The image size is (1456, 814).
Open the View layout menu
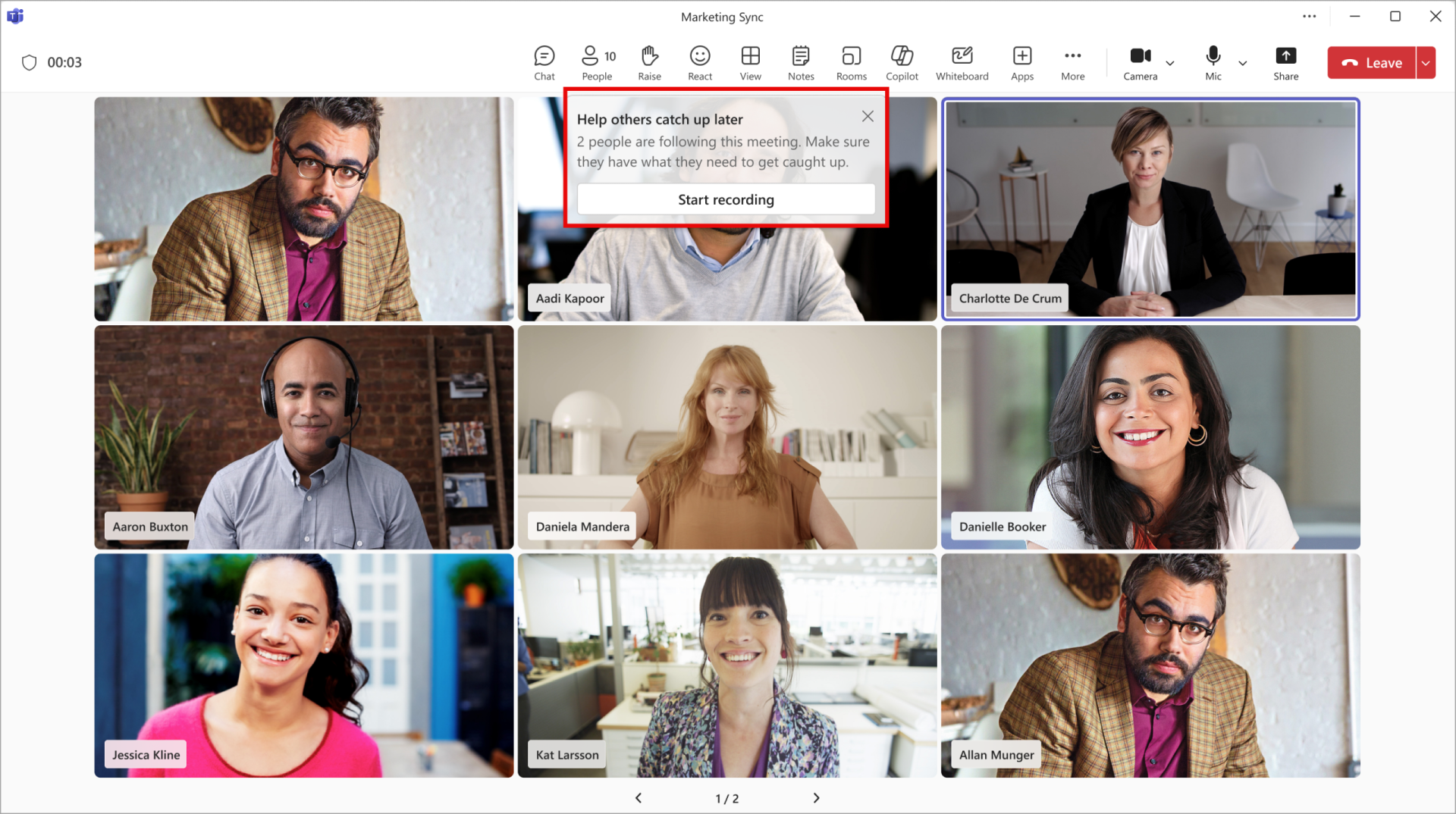tap(750, 63)
